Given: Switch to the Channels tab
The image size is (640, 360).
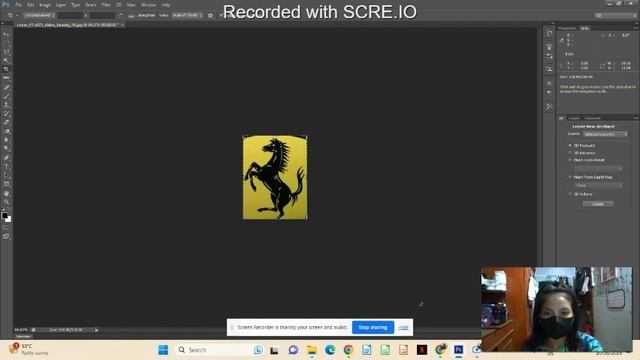Looking at the screenshot, I should tap(592, 118).
